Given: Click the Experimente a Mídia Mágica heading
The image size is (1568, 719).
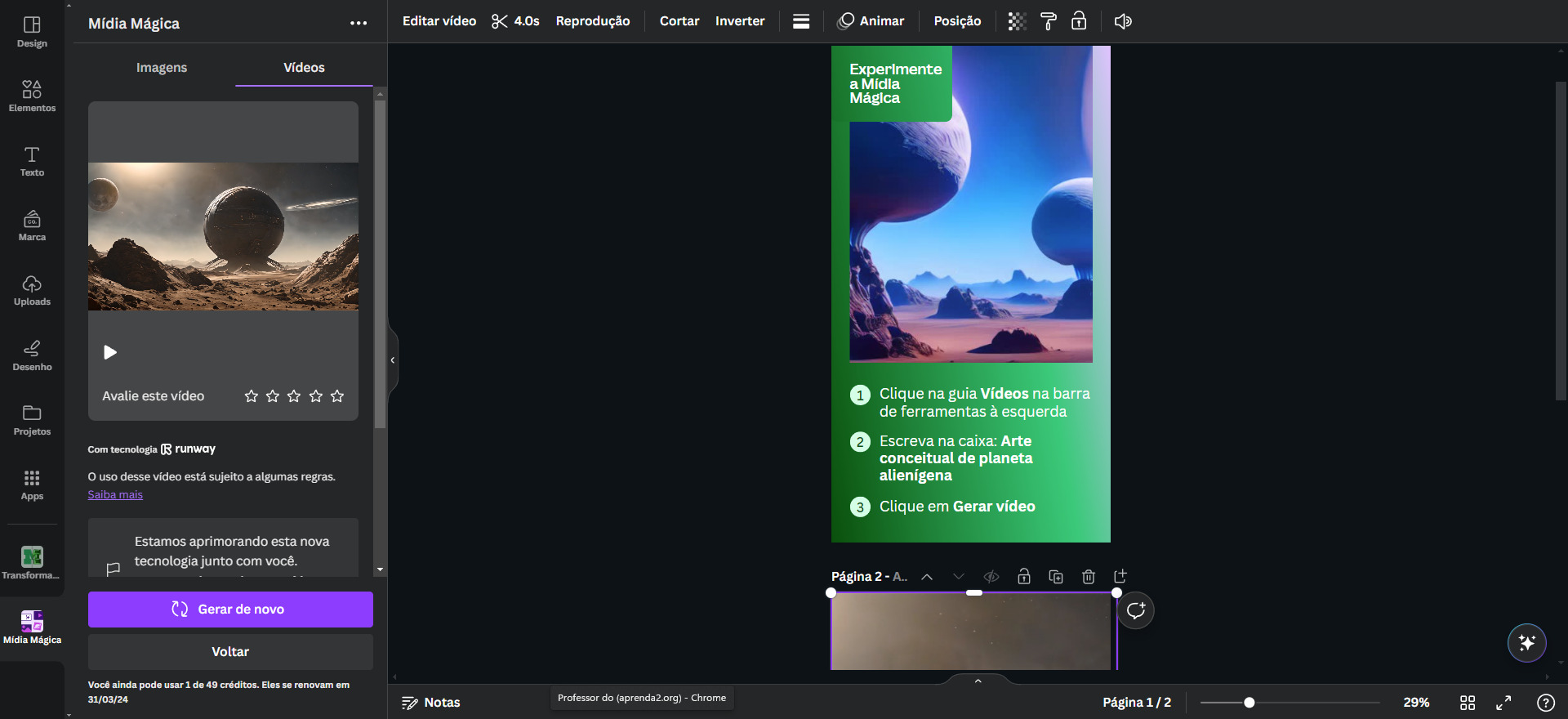Looking at the screenshot, I should click(x=895, y=83).
